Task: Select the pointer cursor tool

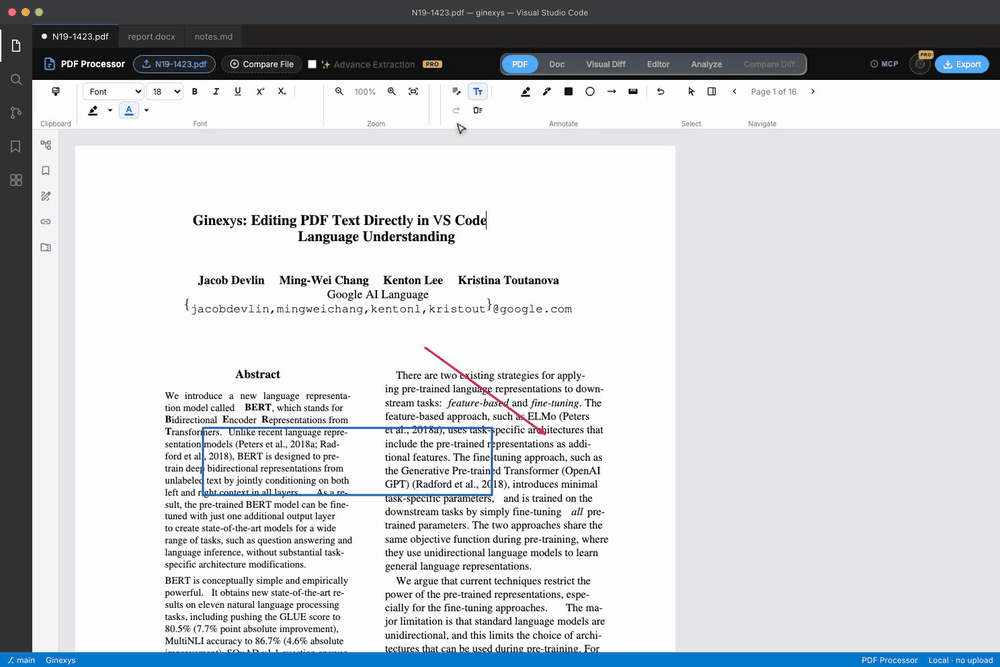Action: click(691, 91)
